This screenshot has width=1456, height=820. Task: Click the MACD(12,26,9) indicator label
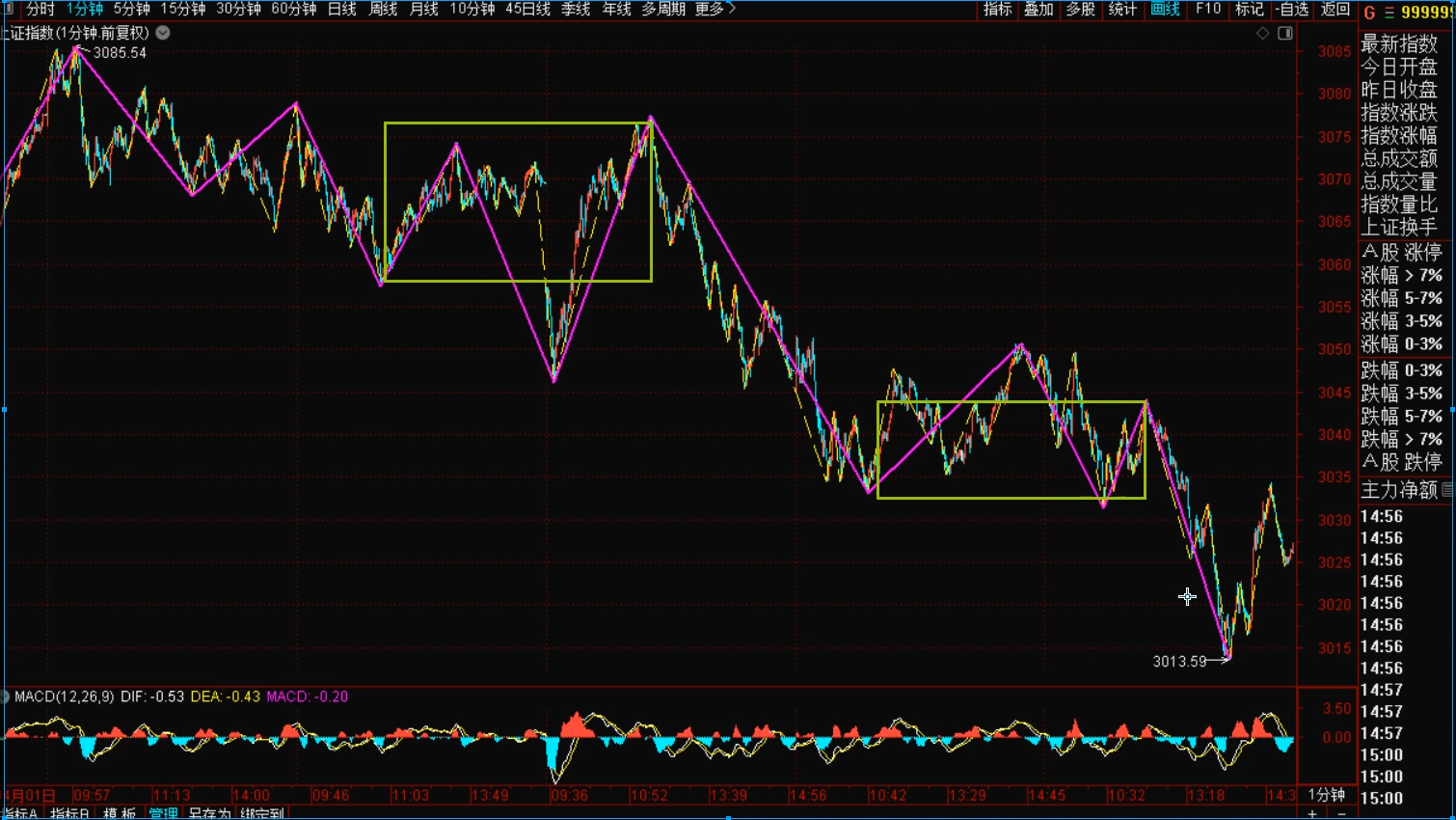[x=64, y=697]
